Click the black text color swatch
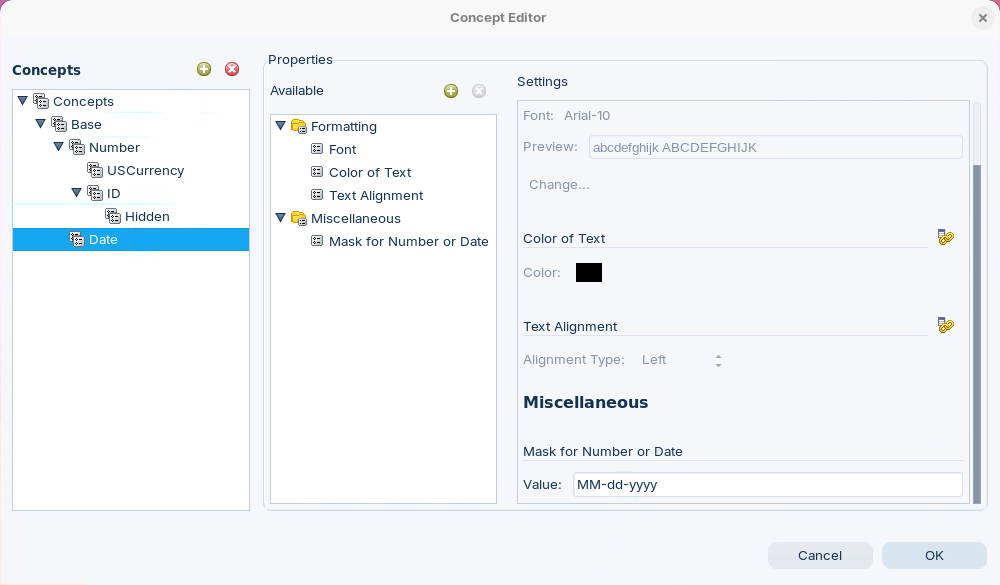Viewport: 1000px width, 585px height. [589, 273]
